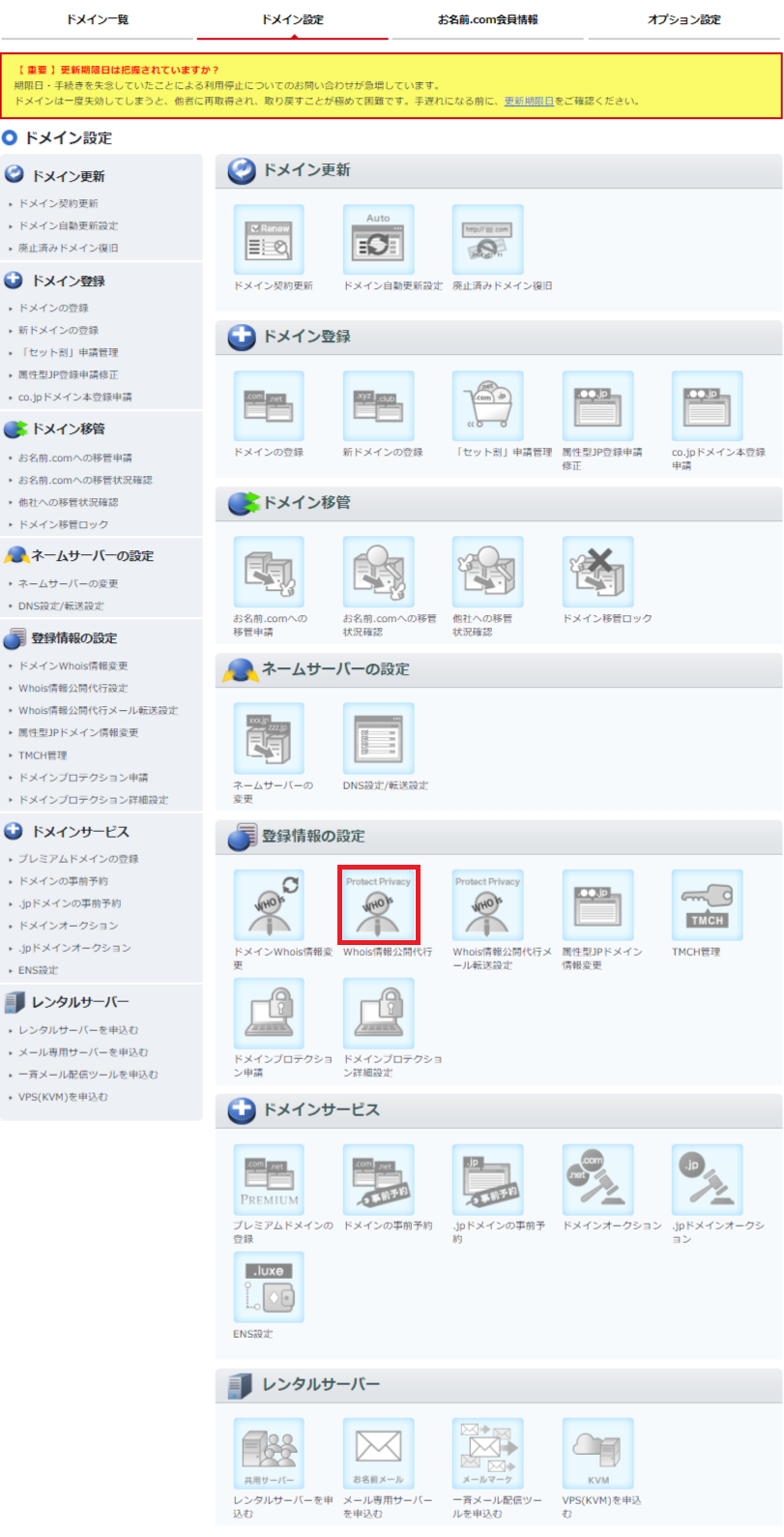The image size is (784, 1537).
Task: Open the お名前.comへの移管申請 icon
Action: click(x=269, y=572)
